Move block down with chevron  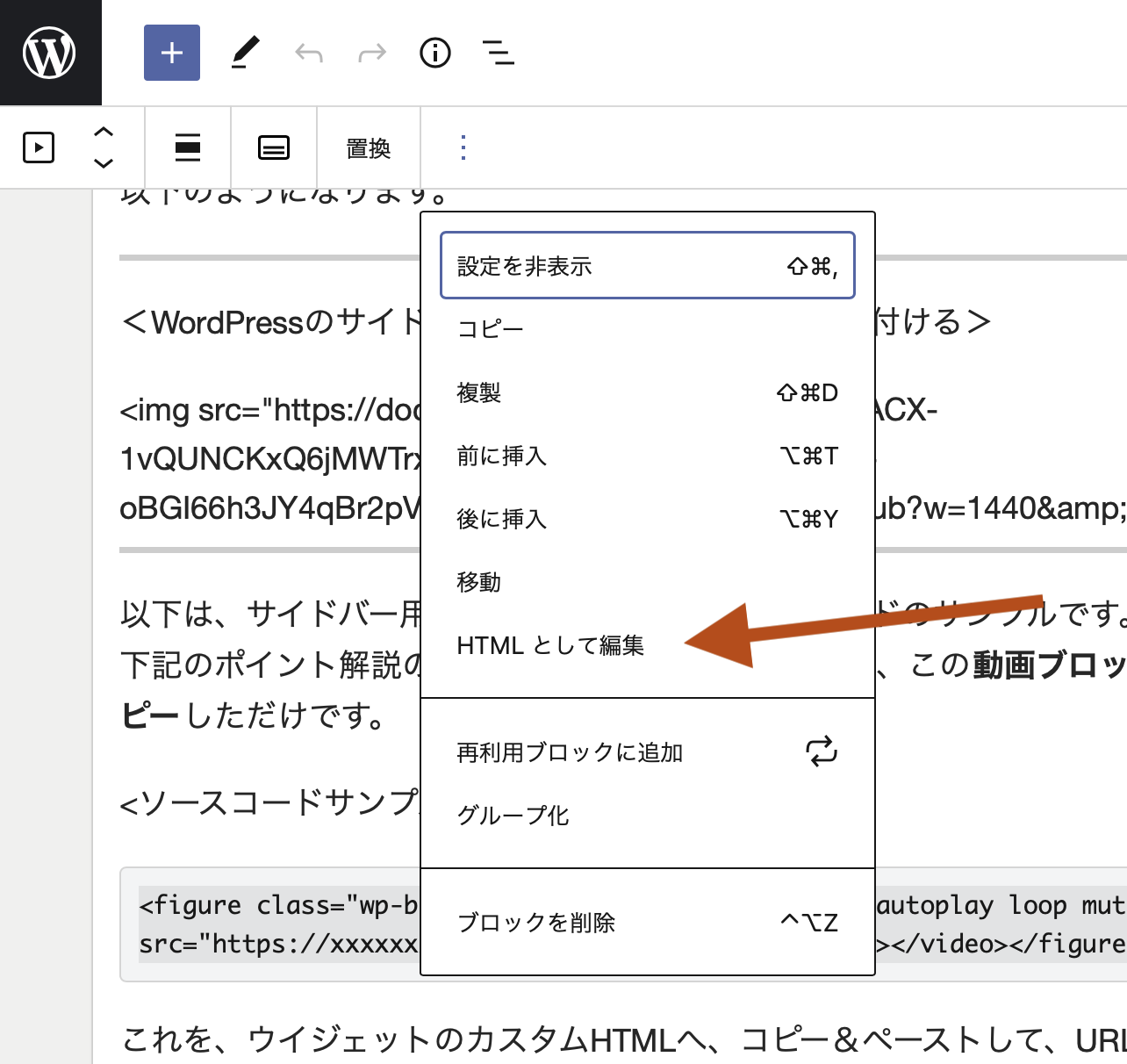pyautogui.click(x=104, y=163)
